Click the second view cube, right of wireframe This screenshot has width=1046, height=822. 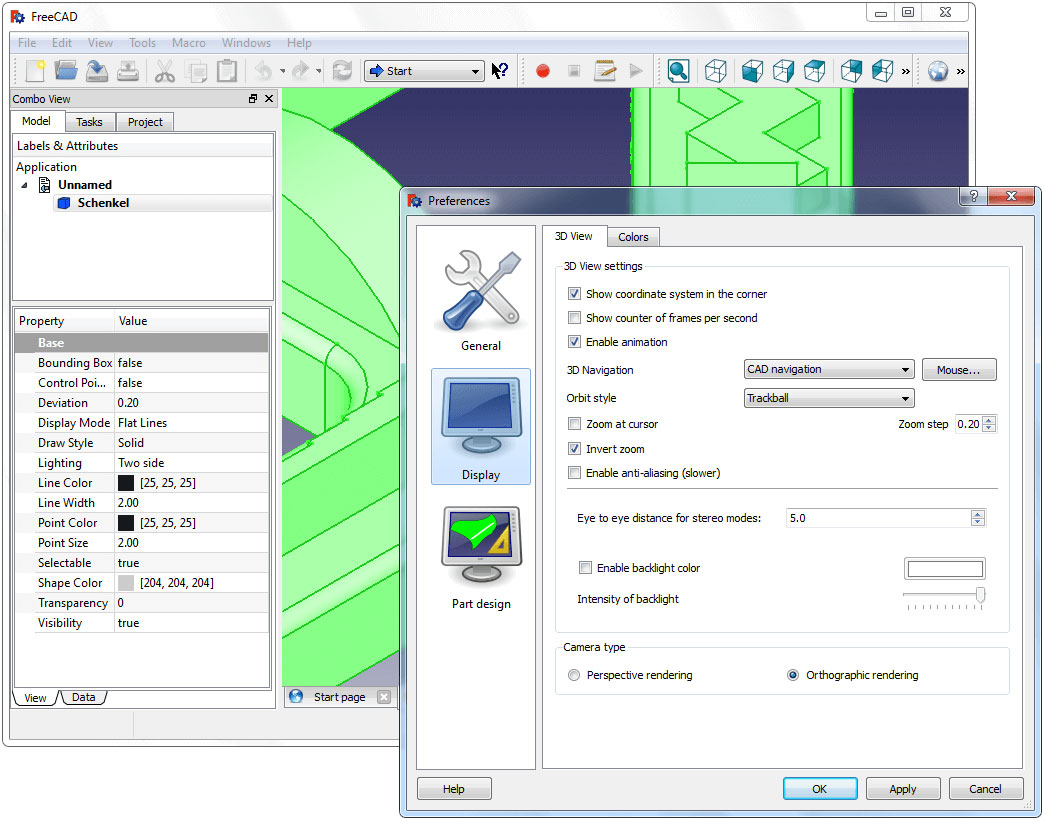click(x=752, y=71)
